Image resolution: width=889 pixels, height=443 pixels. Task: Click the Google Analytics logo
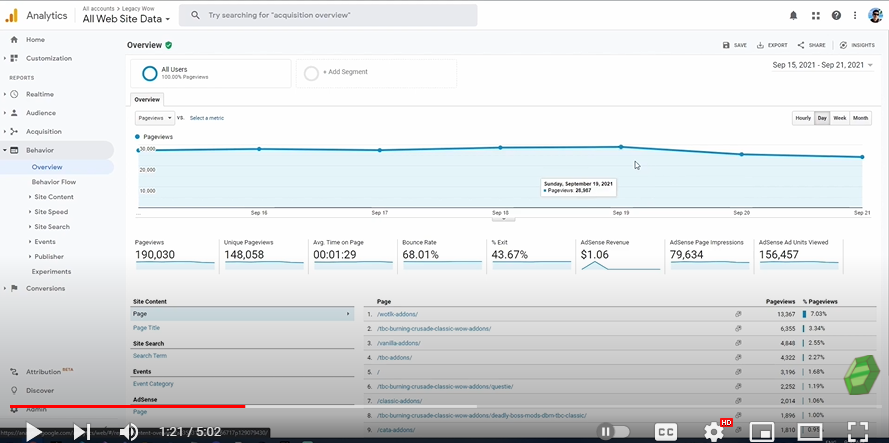click(x=12, y=16)
